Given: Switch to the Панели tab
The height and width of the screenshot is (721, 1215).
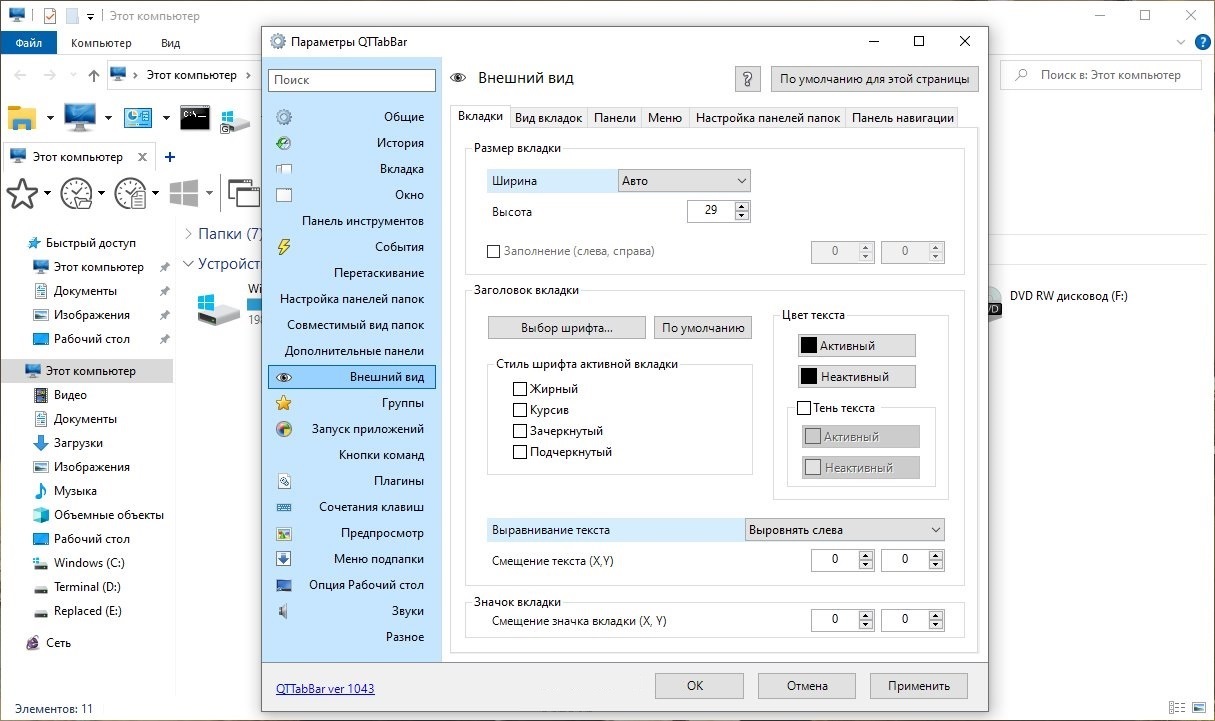Looking at the screenshot, I should tap(615, 118).
